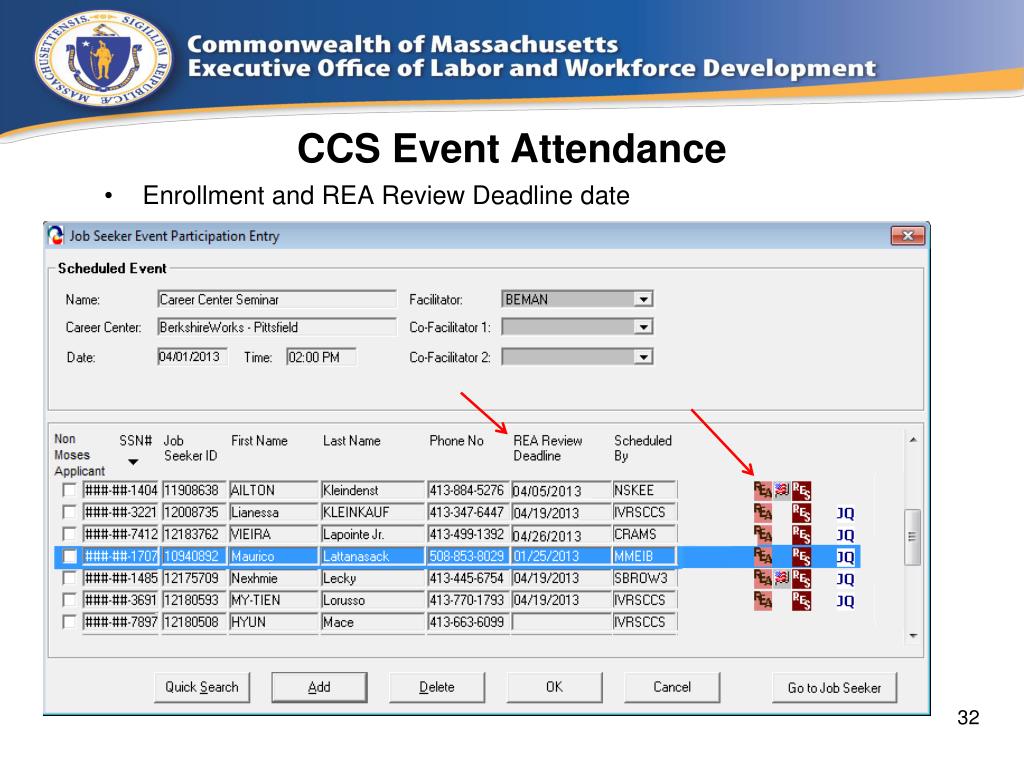Click the RES icon in the Lapointe Jr. row
The width and height of the screenshot is (1024, 768).
tap(801, 535)
